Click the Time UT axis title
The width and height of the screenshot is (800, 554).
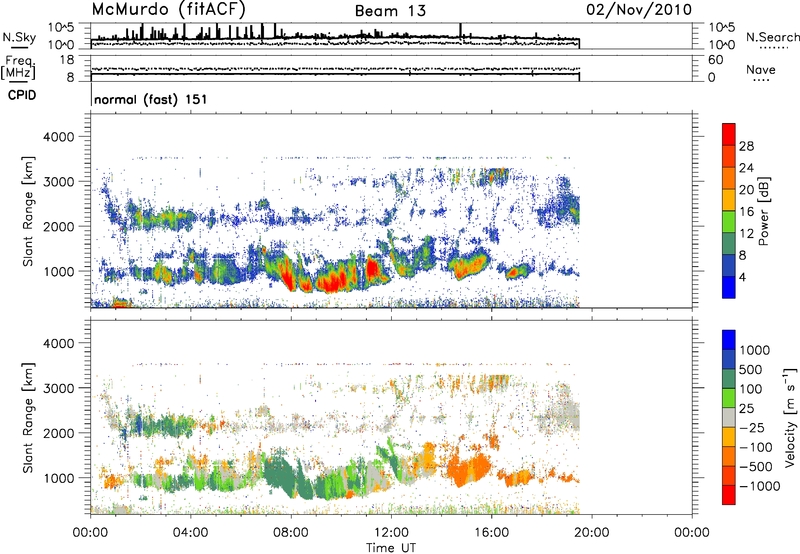coord(391,548)
